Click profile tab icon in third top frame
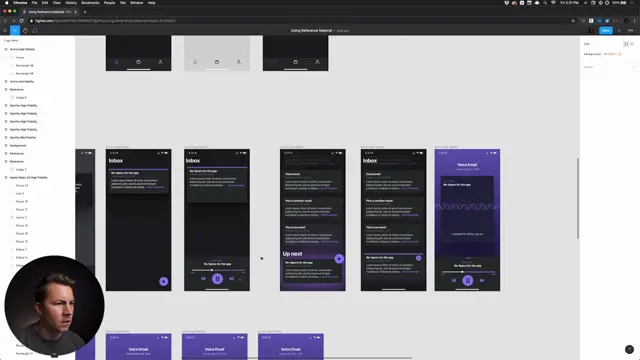This screenshot has height=360, width=640. [317, 62]
